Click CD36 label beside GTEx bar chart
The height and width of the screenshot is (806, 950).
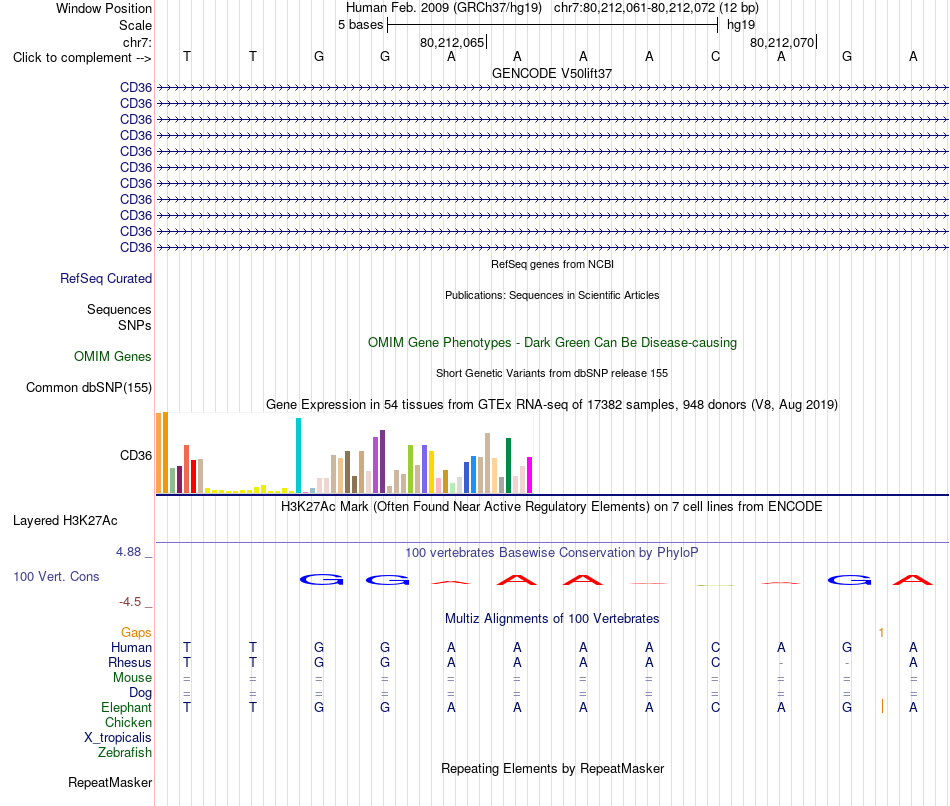coord(136,455)
